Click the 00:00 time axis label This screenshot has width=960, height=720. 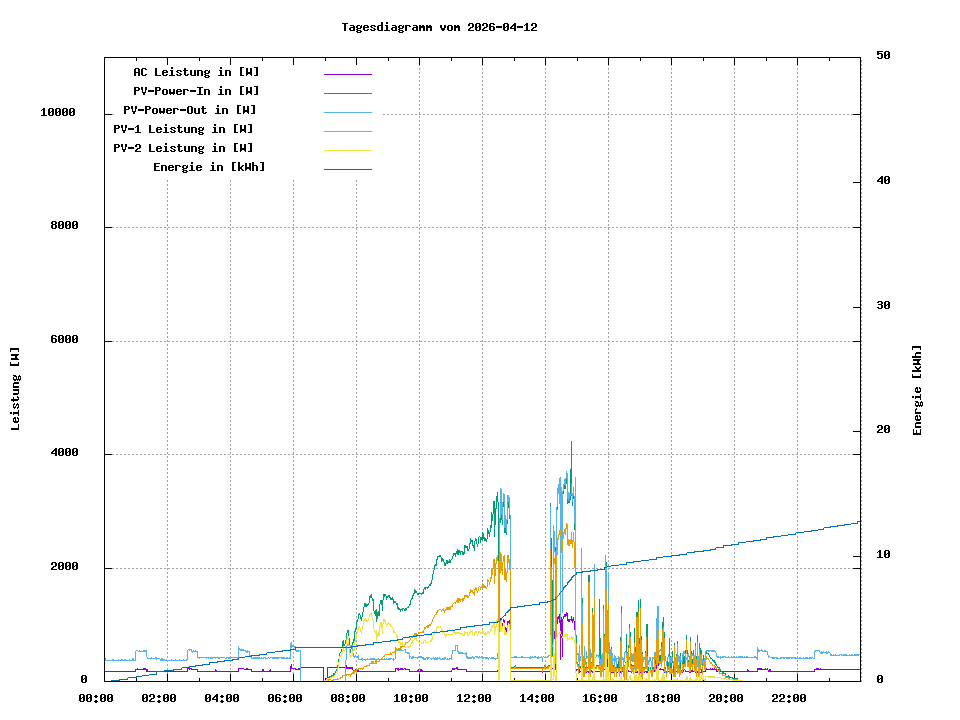coord(96,698)
